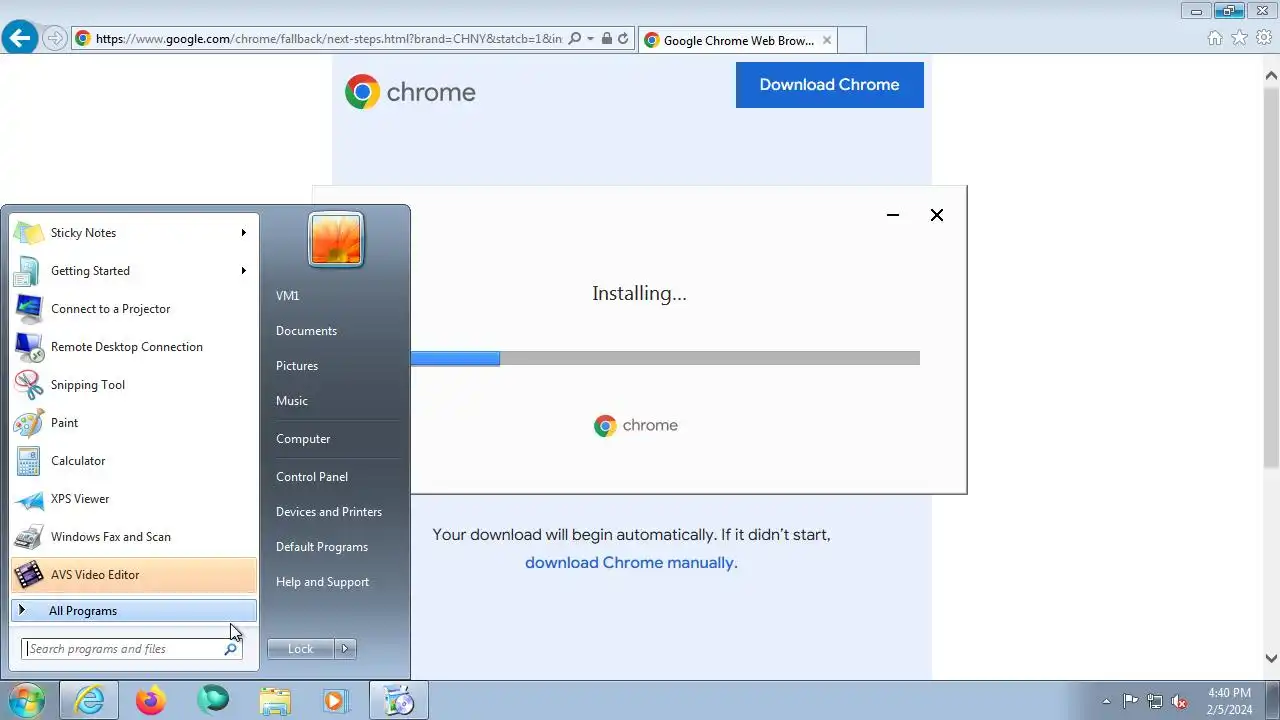1280x720 pixels.
Task: Open Sticky Notes from Start menu
Action: pyautogui.click(x=134, y=233)
